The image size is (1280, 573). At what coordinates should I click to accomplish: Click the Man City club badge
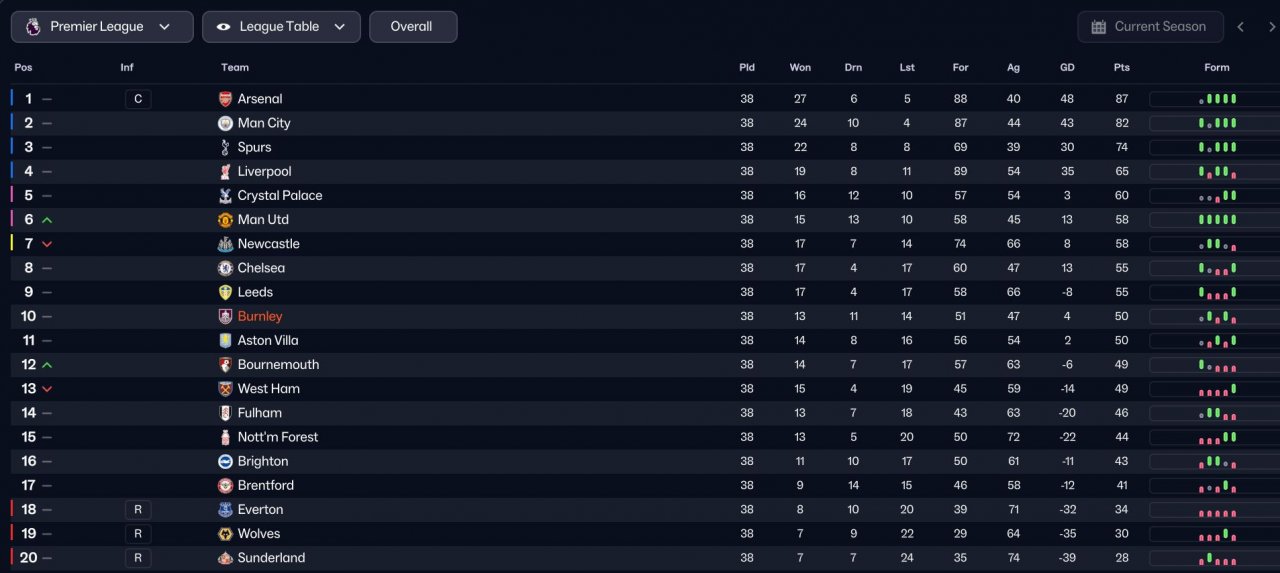pos(225,123)
